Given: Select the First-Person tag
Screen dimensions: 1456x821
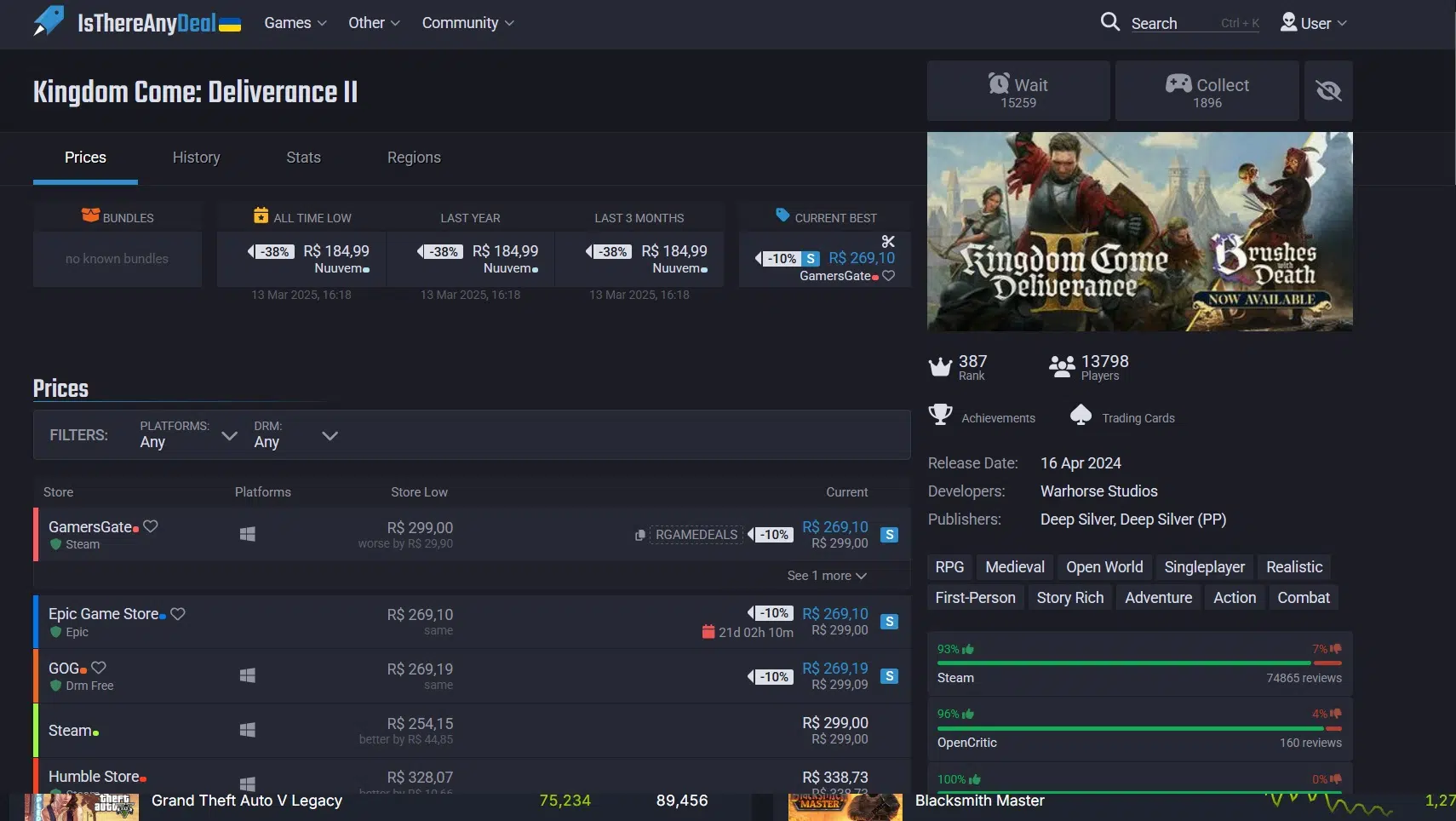Looking at the screenshot, I should click(975, 598).
